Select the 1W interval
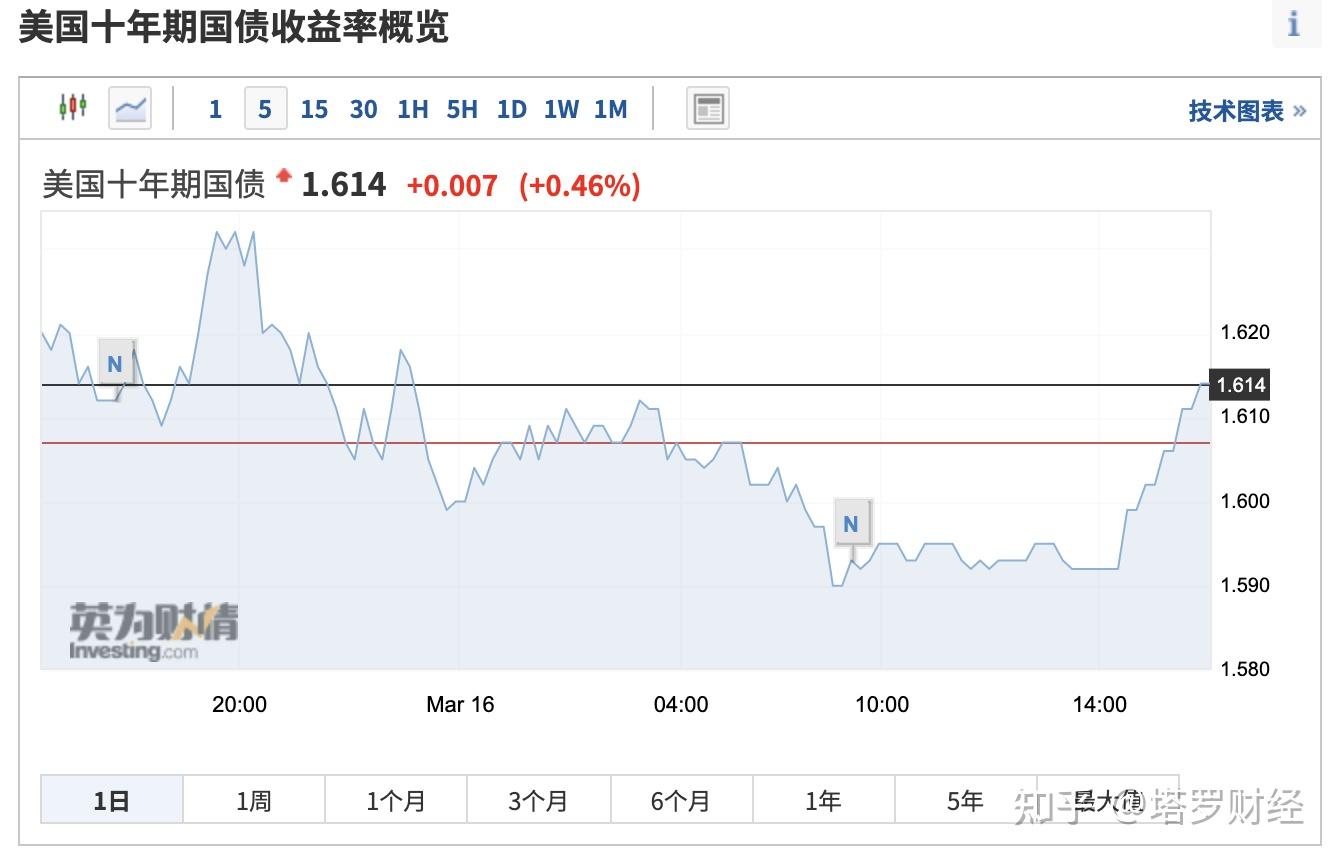 pyautogui.click(x=561, y=109)
